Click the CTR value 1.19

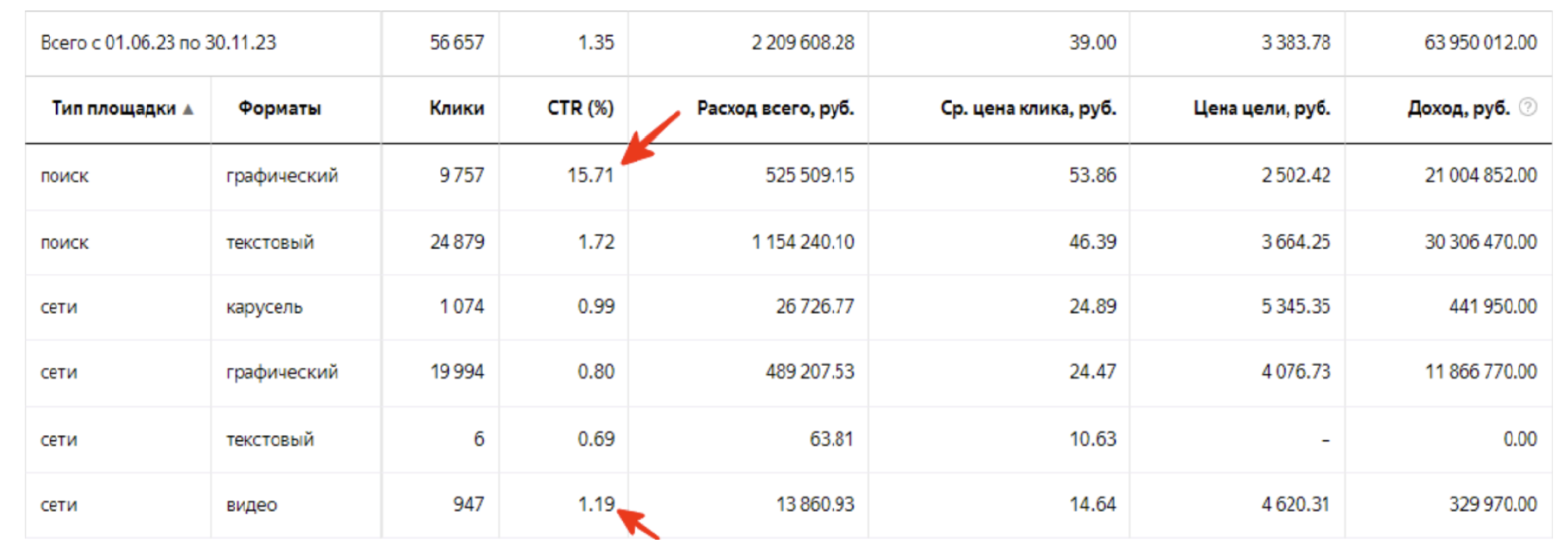pos(596,504)
